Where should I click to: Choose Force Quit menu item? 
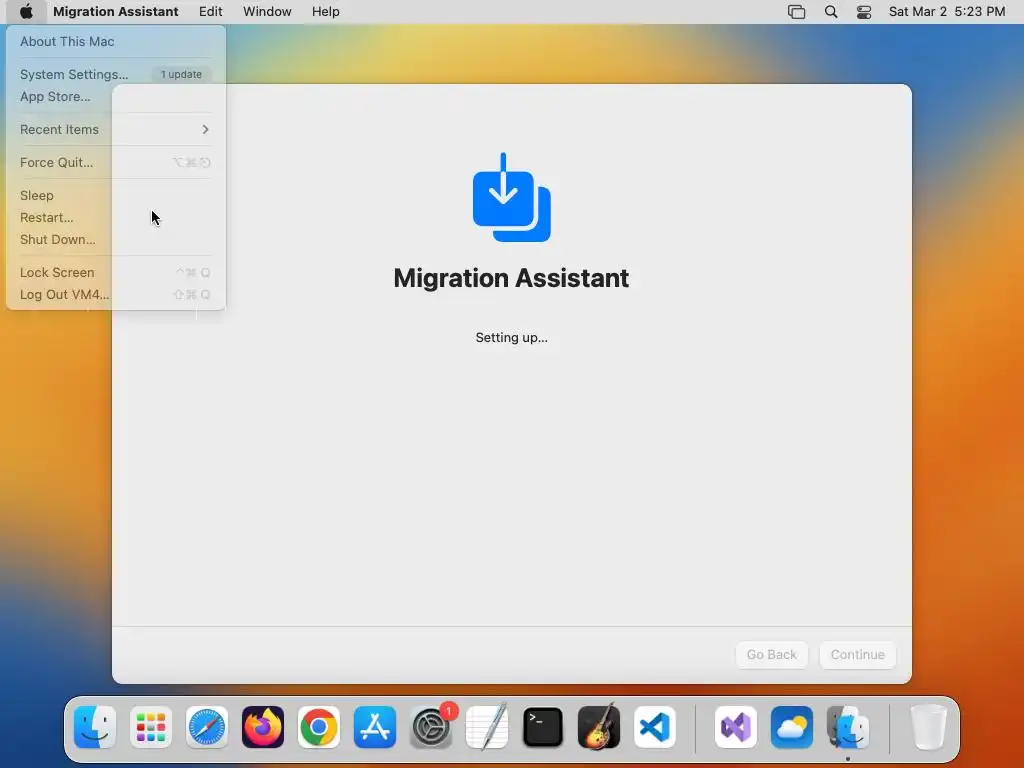pyautogui.click(x=116, y=163)
